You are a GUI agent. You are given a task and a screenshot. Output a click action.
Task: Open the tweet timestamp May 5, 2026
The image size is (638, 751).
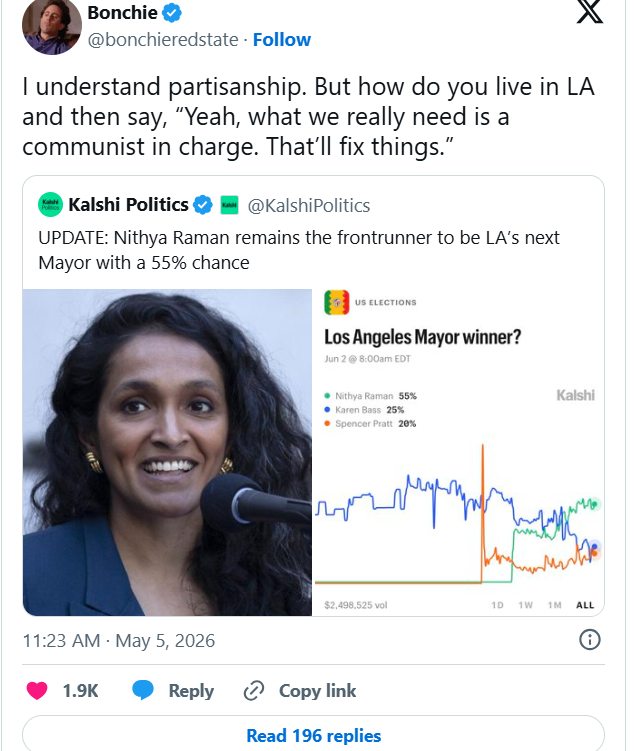(119, 640)
